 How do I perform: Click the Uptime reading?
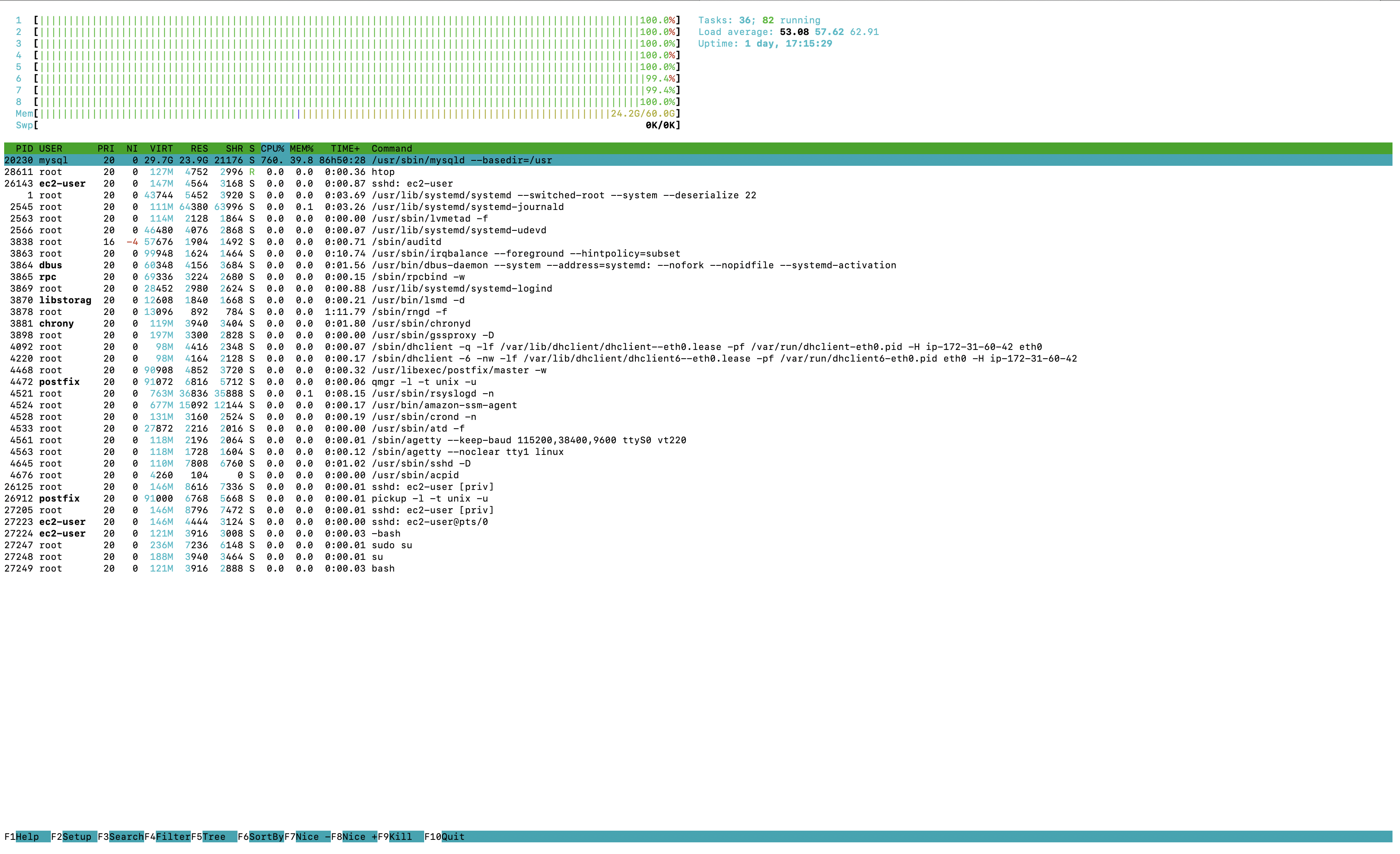pyautogui.click(x=765, y=43)
